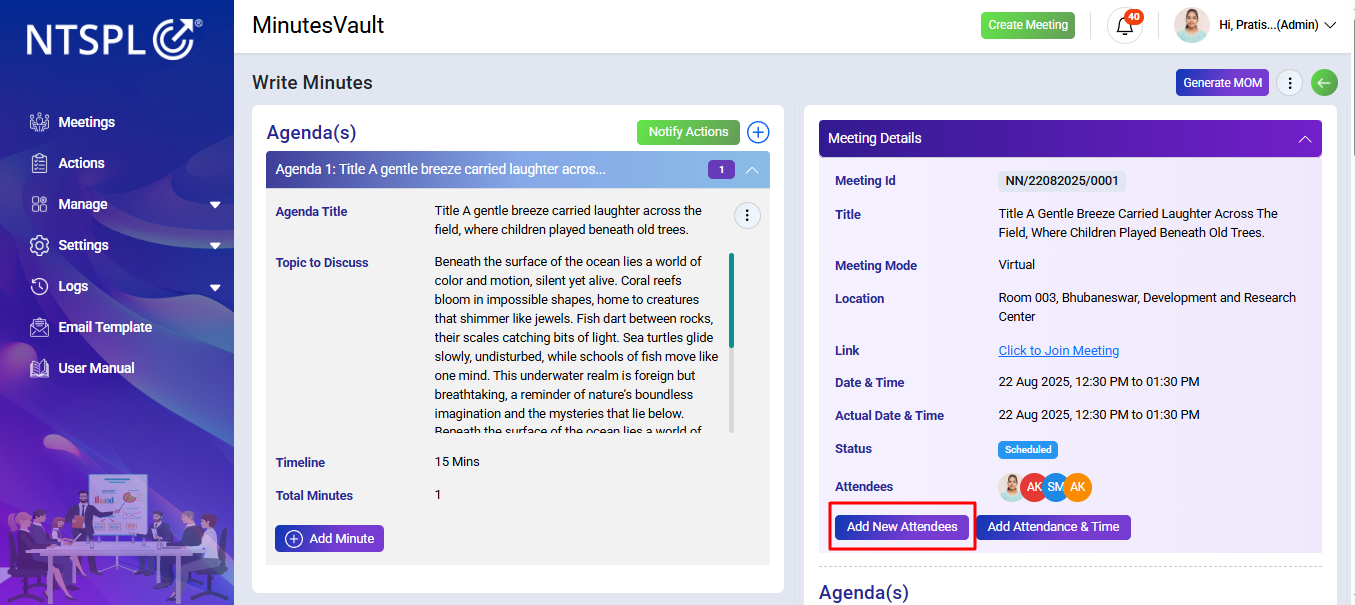Click the Add New Attendees button
The width and height of the screenshot is (1355, 605).
pyautogui.click(x=902, y=527)
